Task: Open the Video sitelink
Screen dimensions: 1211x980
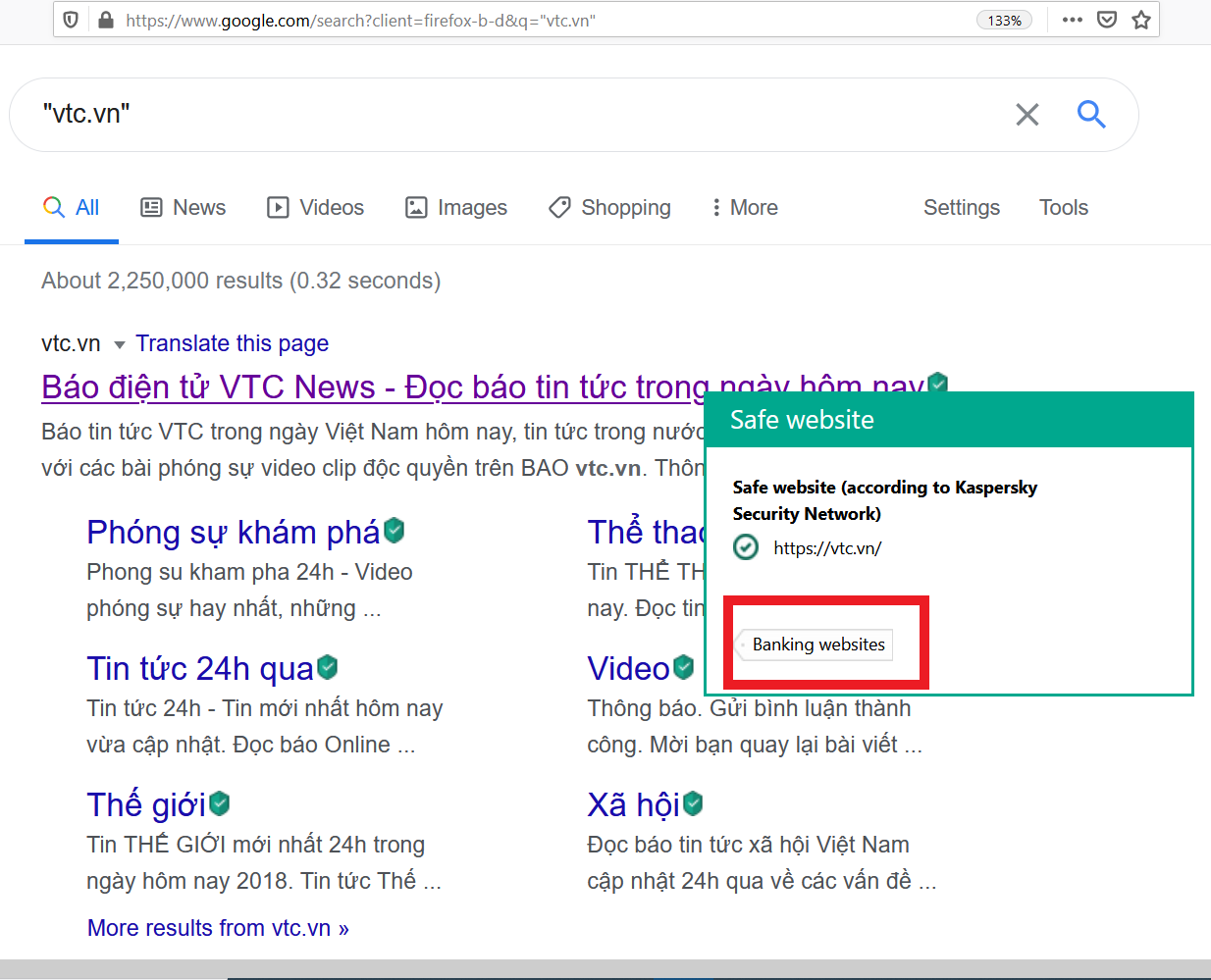Action: 628,668
